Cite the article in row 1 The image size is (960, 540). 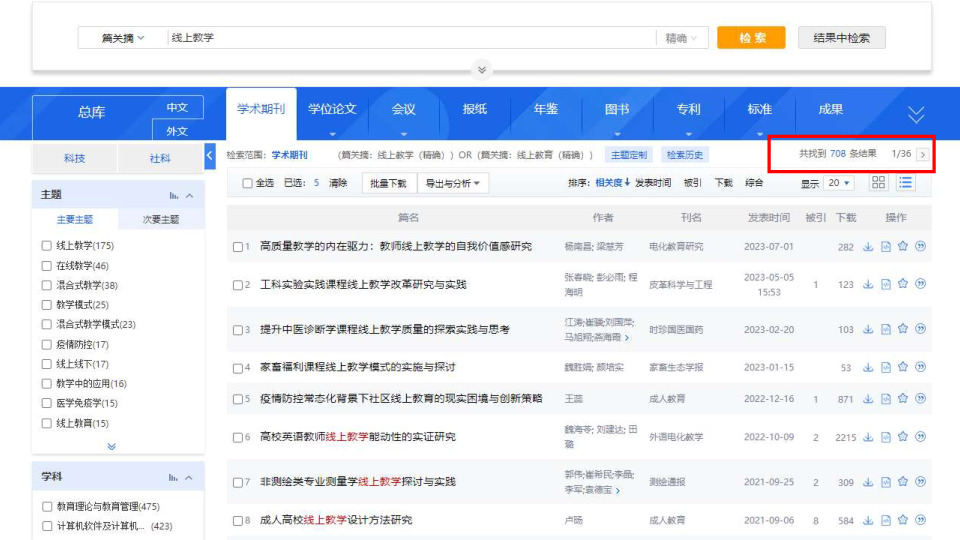920,246
